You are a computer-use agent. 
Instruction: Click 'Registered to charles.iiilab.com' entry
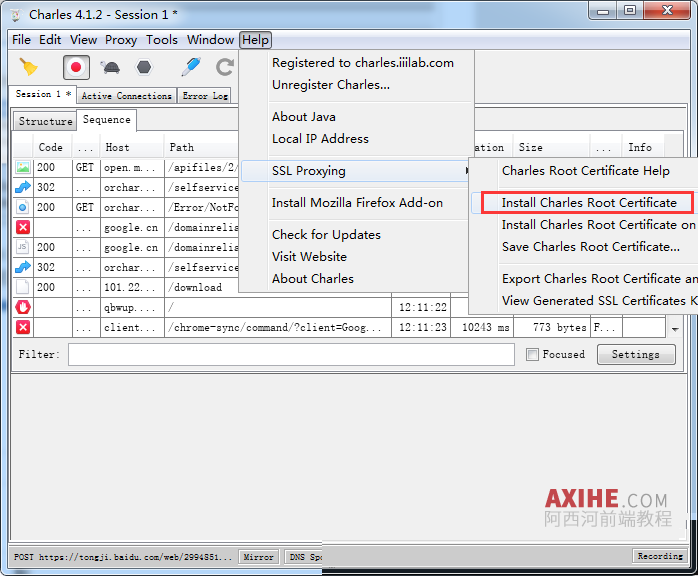coord(363,63)
